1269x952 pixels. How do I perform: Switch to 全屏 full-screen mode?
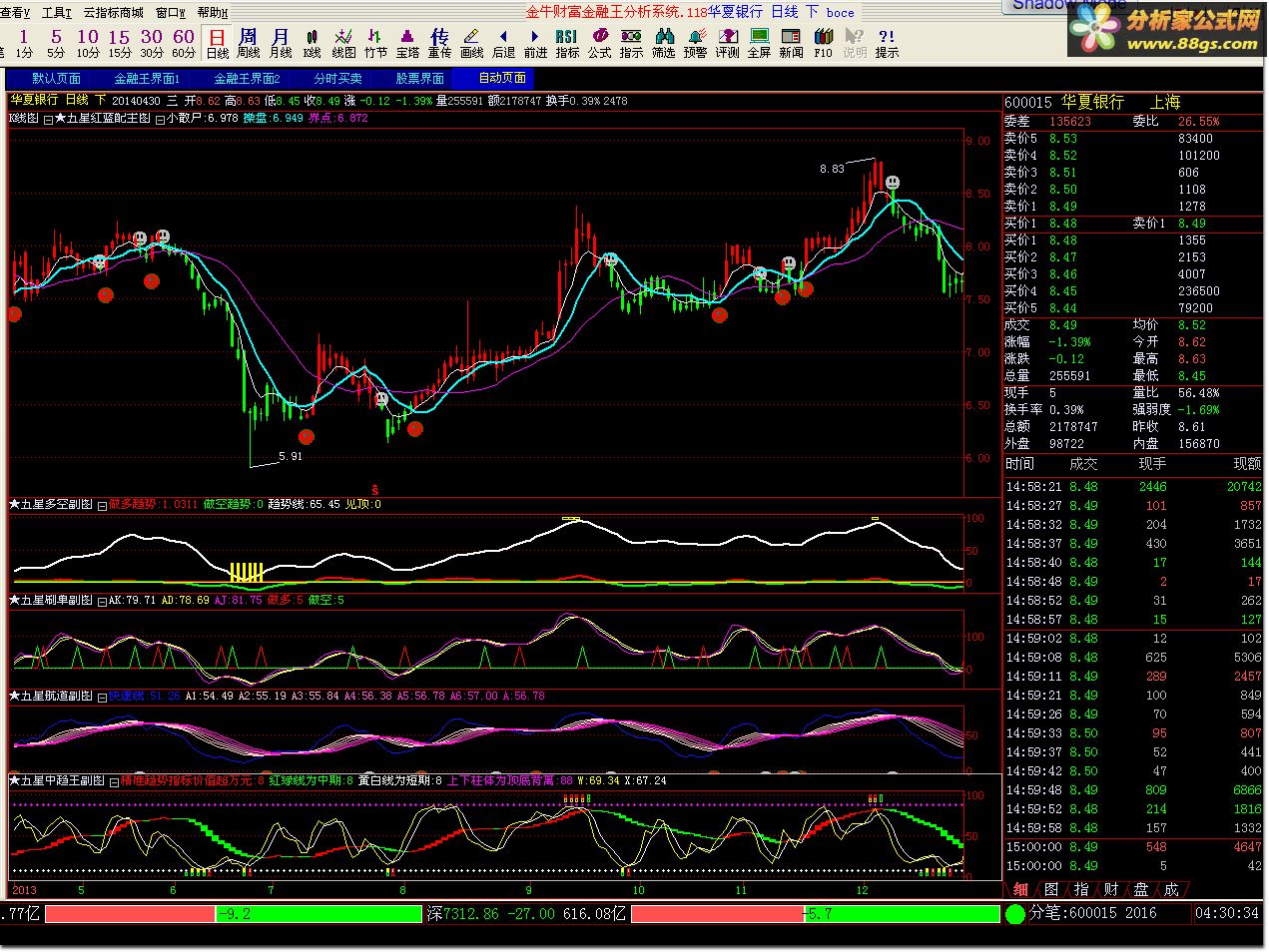pos(759,43)
